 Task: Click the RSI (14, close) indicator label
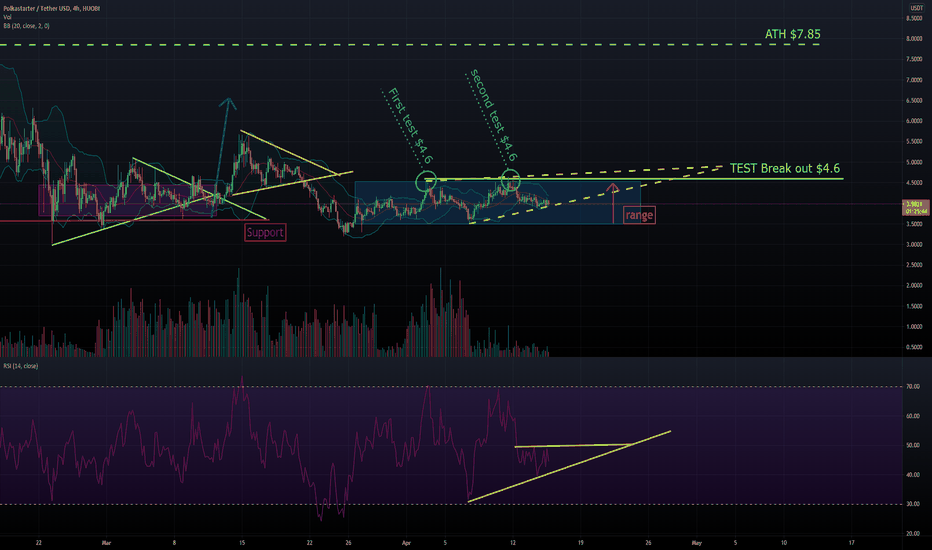tap(21, 366)
